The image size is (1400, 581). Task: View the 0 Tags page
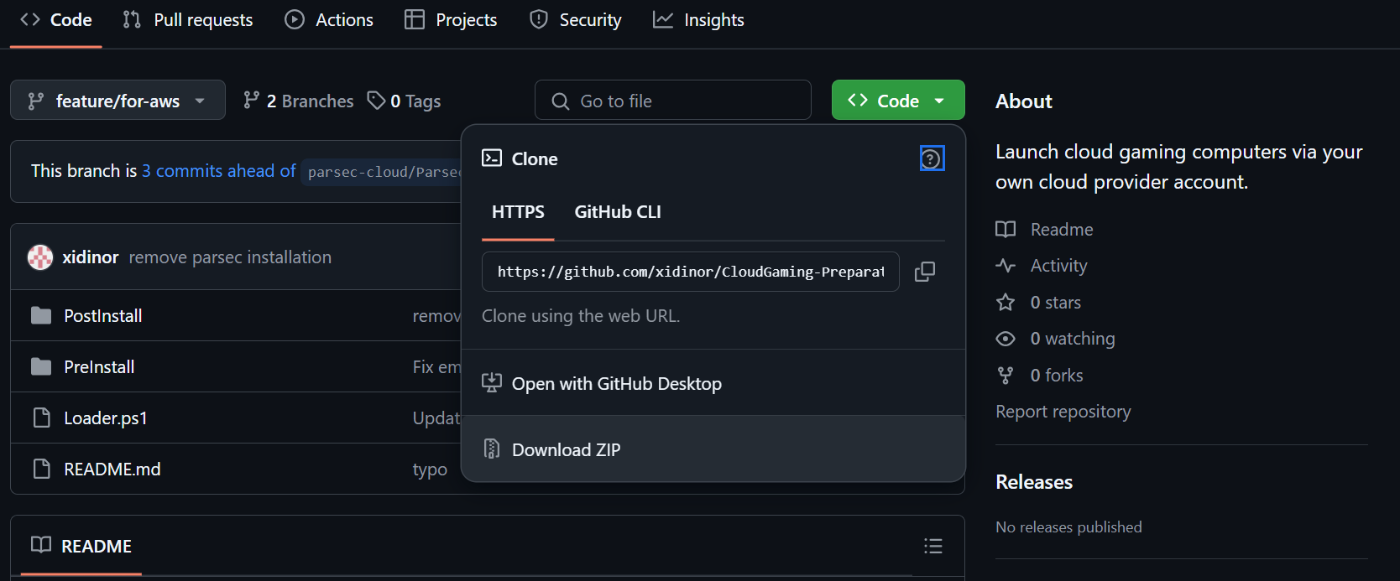tap(404, 101)
